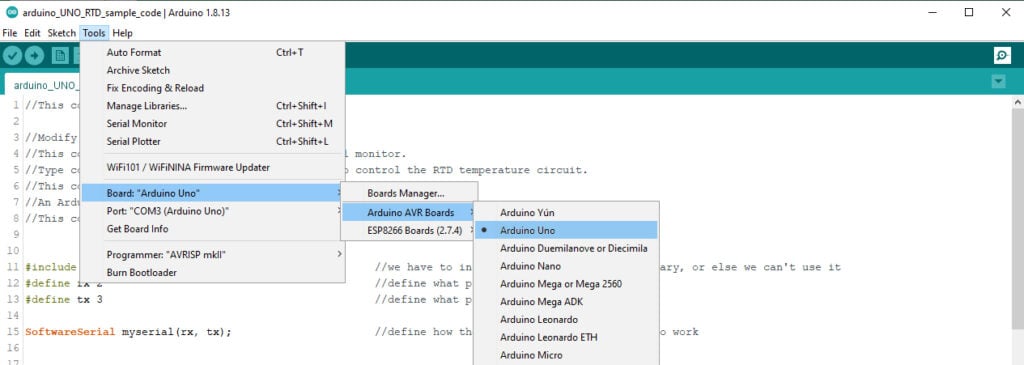Open the Serial Monitor magnifier icon
Image resolution: width=1024 pixels, height=365 pixels.
(1002, 56)
